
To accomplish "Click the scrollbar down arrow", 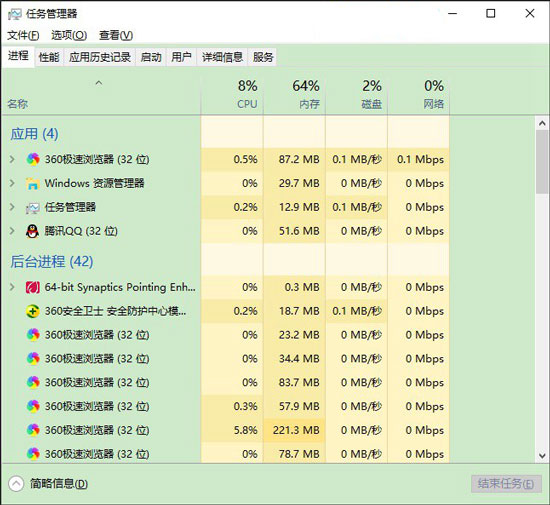I will pyautogui.click(x=542, y=456).
